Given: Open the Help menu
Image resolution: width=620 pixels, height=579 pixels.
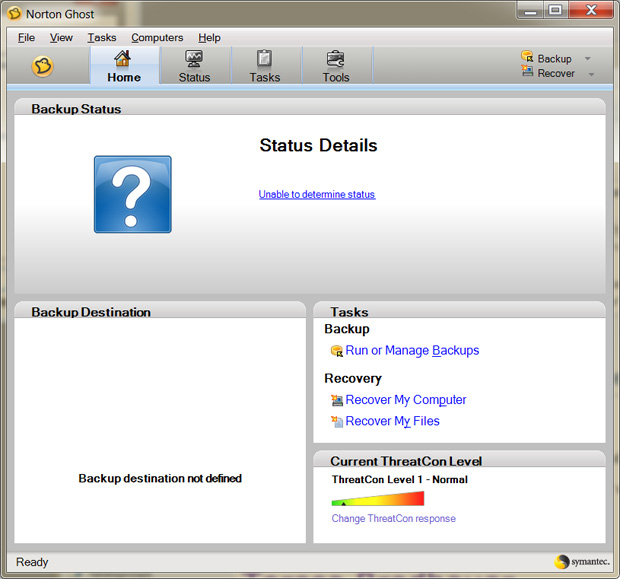Looking at the screenshot, I should 209,38.
